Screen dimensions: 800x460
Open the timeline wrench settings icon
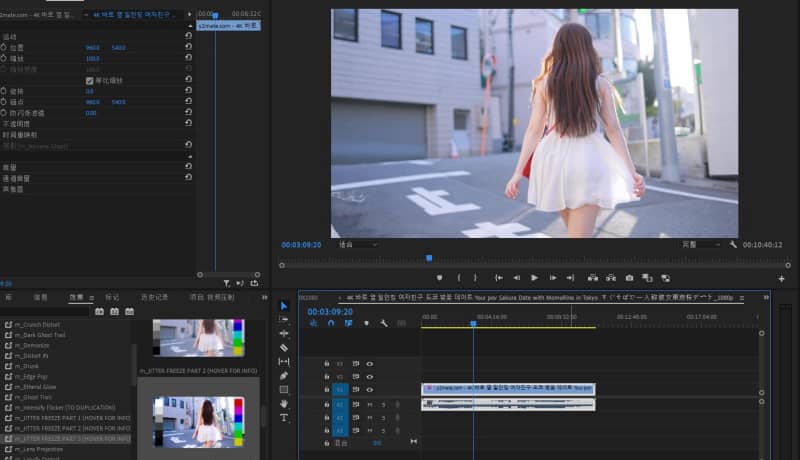click(x=382, y=323)
